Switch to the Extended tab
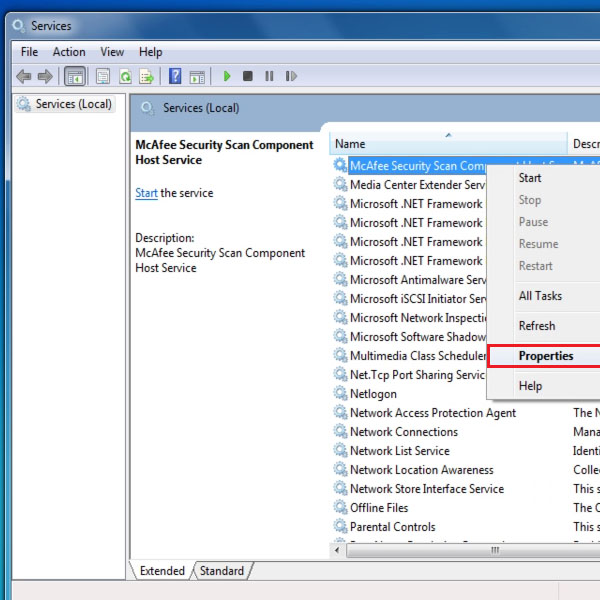Image resolution: width=600 pixels, height=600 pixels. (162, 571)
